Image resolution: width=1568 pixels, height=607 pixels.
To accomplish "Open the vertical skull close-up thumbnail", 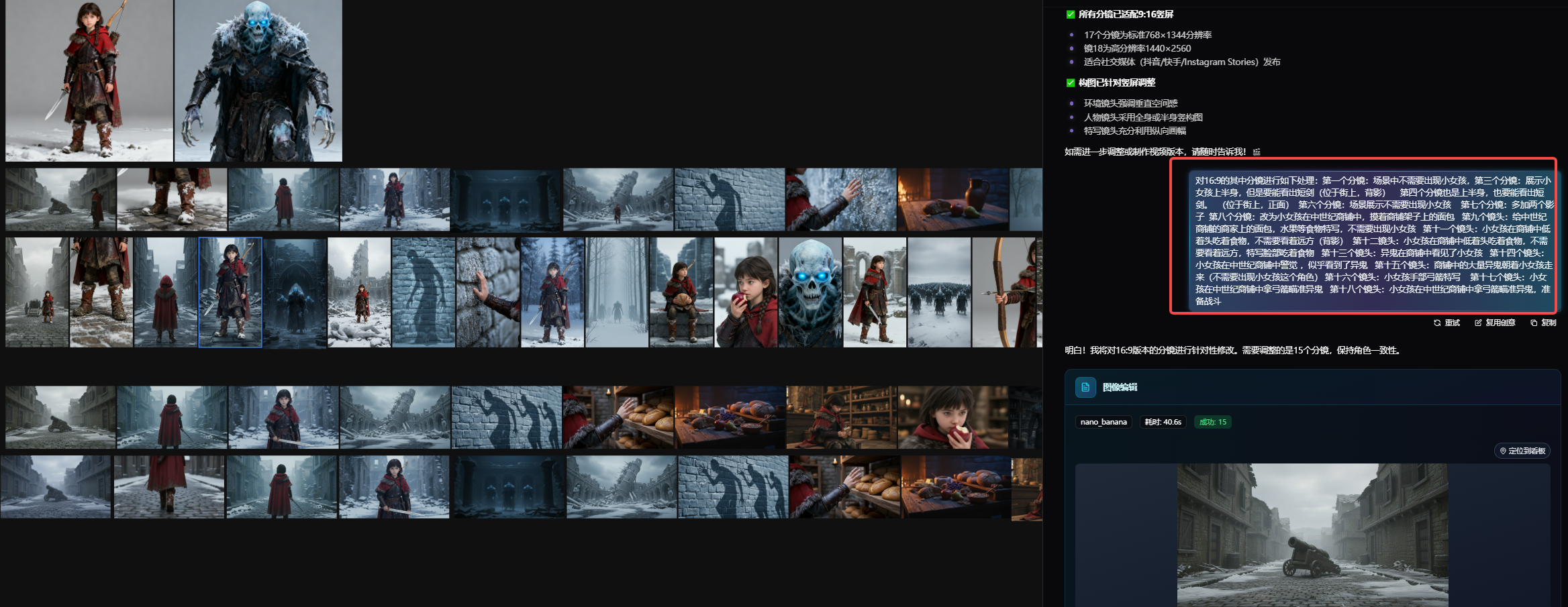I will click(x=810, y=292).
